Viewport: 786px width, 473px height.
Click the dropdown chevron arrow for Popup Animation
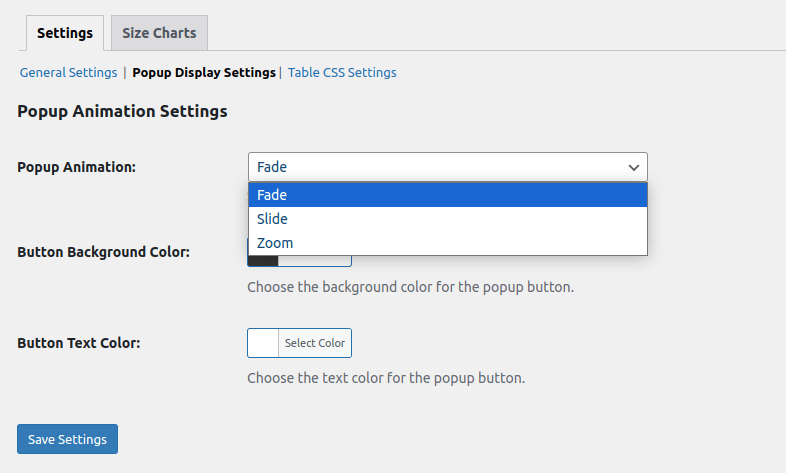(x=633, y=167)
